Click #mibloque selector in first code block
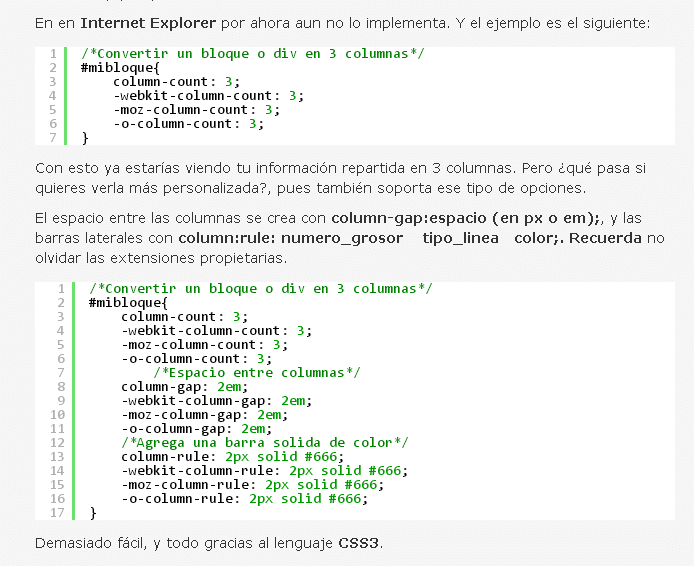 click(x=120, y=68)
